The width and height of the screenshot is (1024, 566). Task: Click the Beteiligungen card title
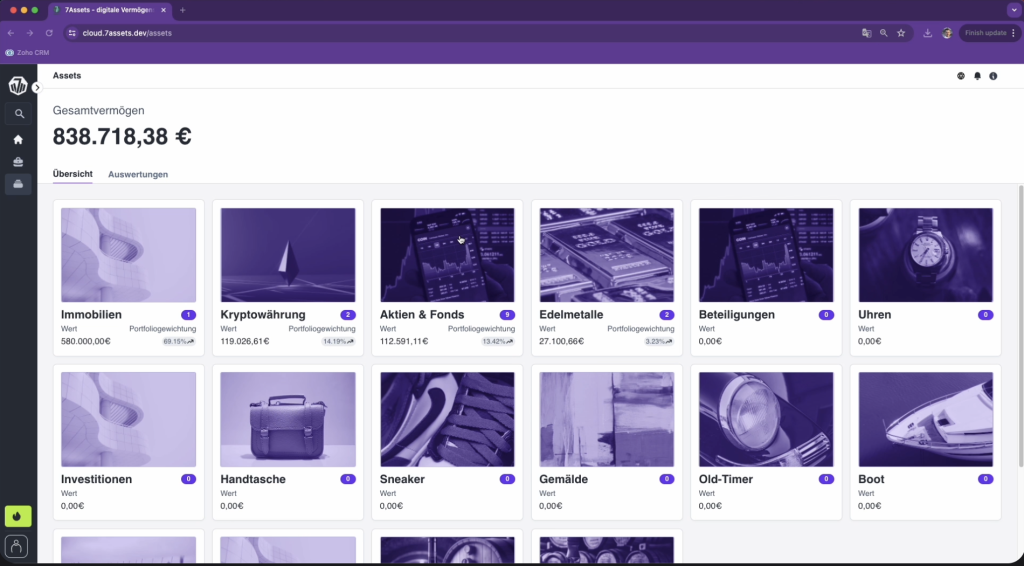click(x=737, y=315)
